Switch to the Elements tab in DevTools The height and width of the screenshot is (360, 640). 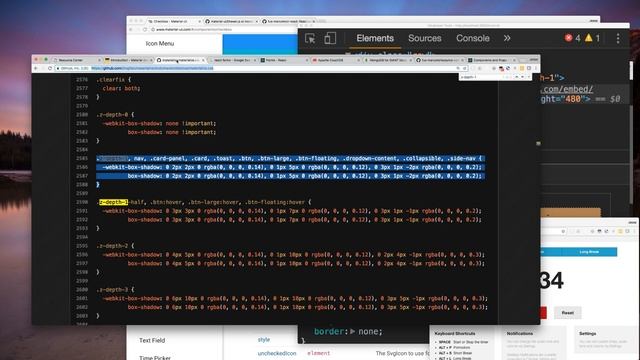pos(375,38)
